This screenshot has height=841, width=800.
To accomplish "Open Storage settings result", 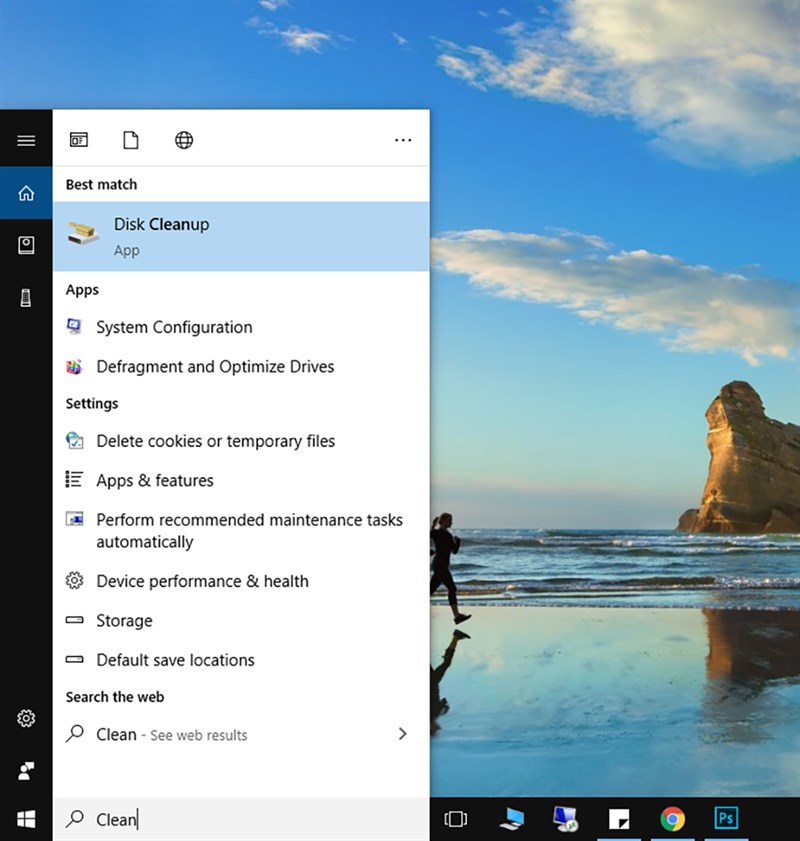I will pyautogui.click(x=241, y=621).
